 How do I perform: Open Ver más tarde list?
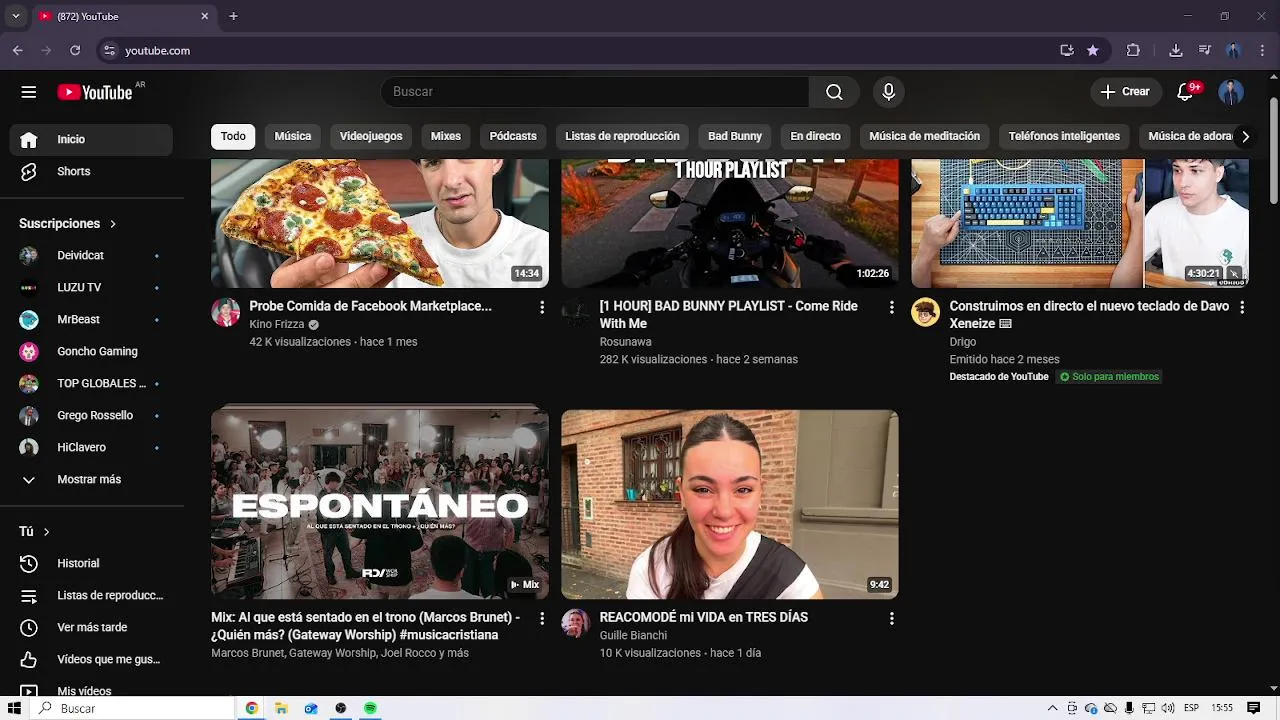tap(92, 628)
